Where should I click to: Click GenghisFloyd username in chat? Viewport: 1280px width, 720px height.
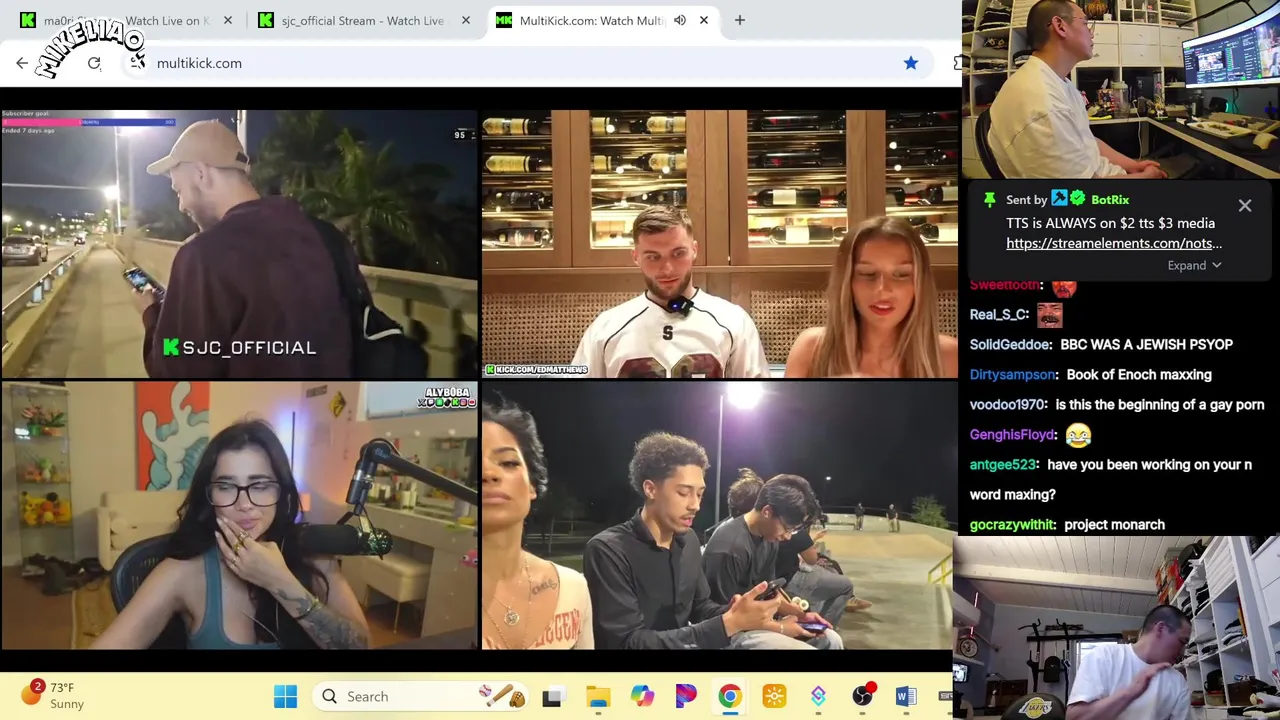(1012, 434)
